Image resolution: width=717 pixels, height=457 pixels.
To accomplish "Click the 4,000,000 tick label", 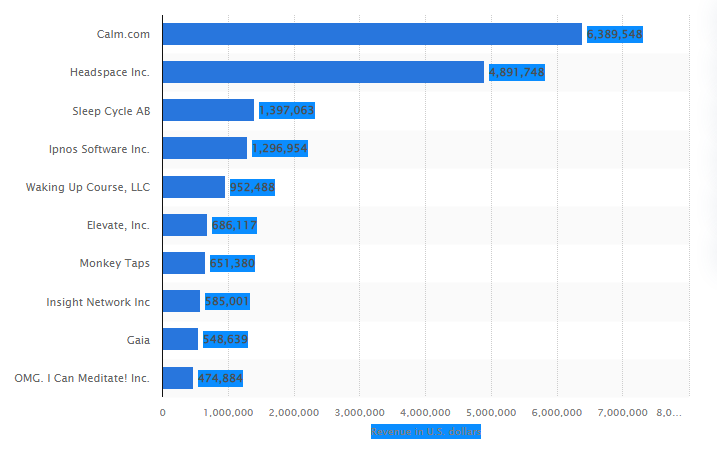I will pos(425,413).
